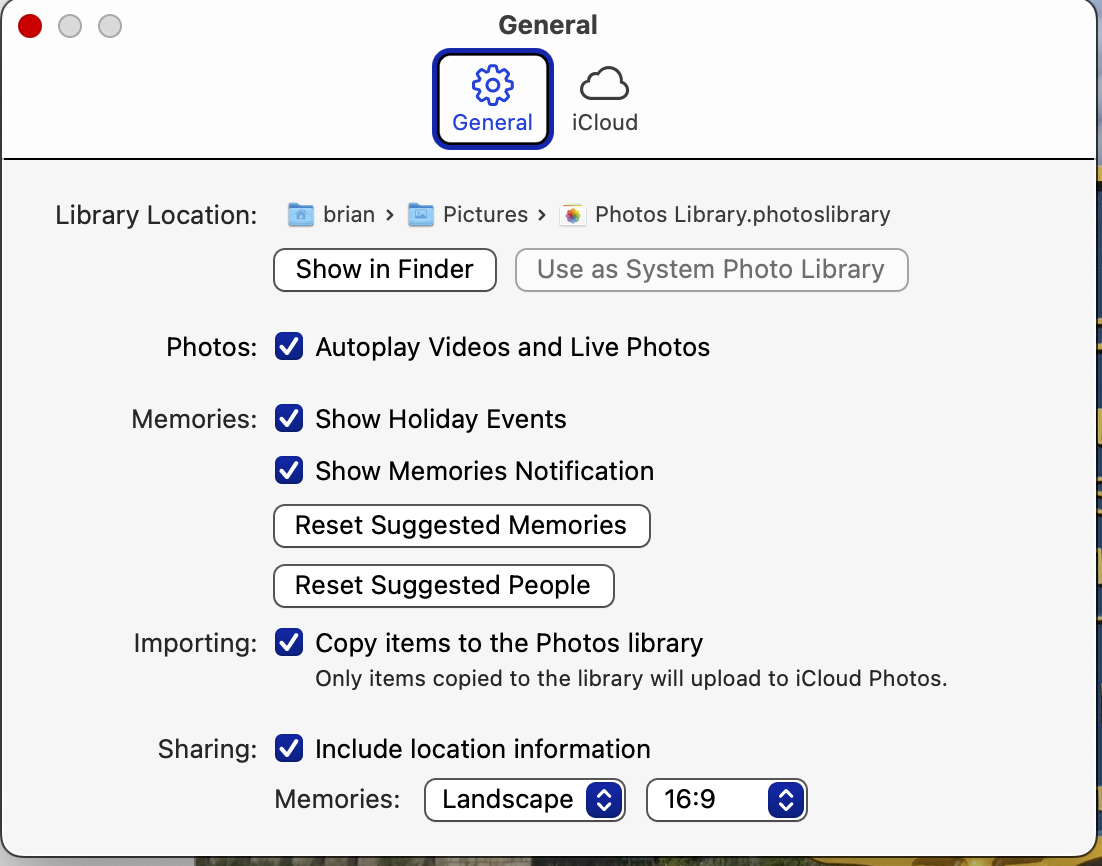
Task: Click Reset Suggested Memories button
Action: (461, 526)
